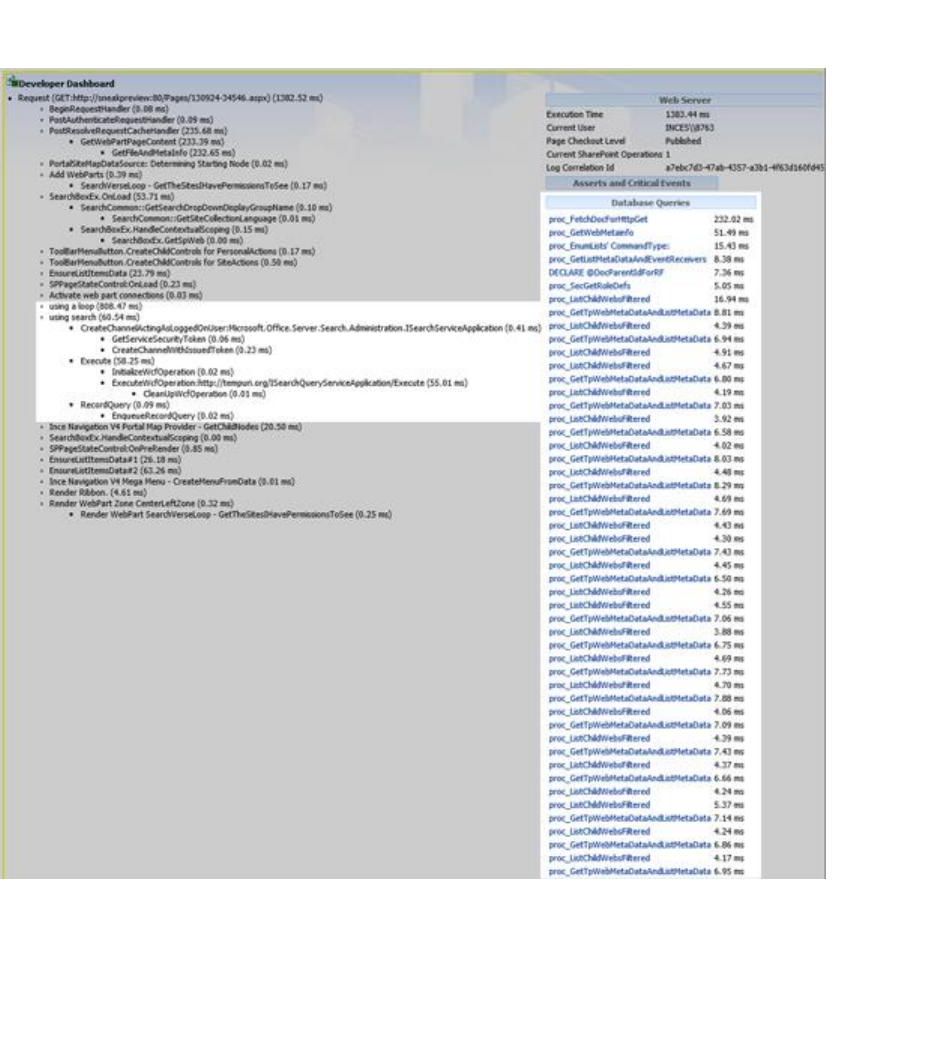Select CleanUpWcfOperation (0.01 ms) entry
928x1051 pixels.
click(205, 394)
